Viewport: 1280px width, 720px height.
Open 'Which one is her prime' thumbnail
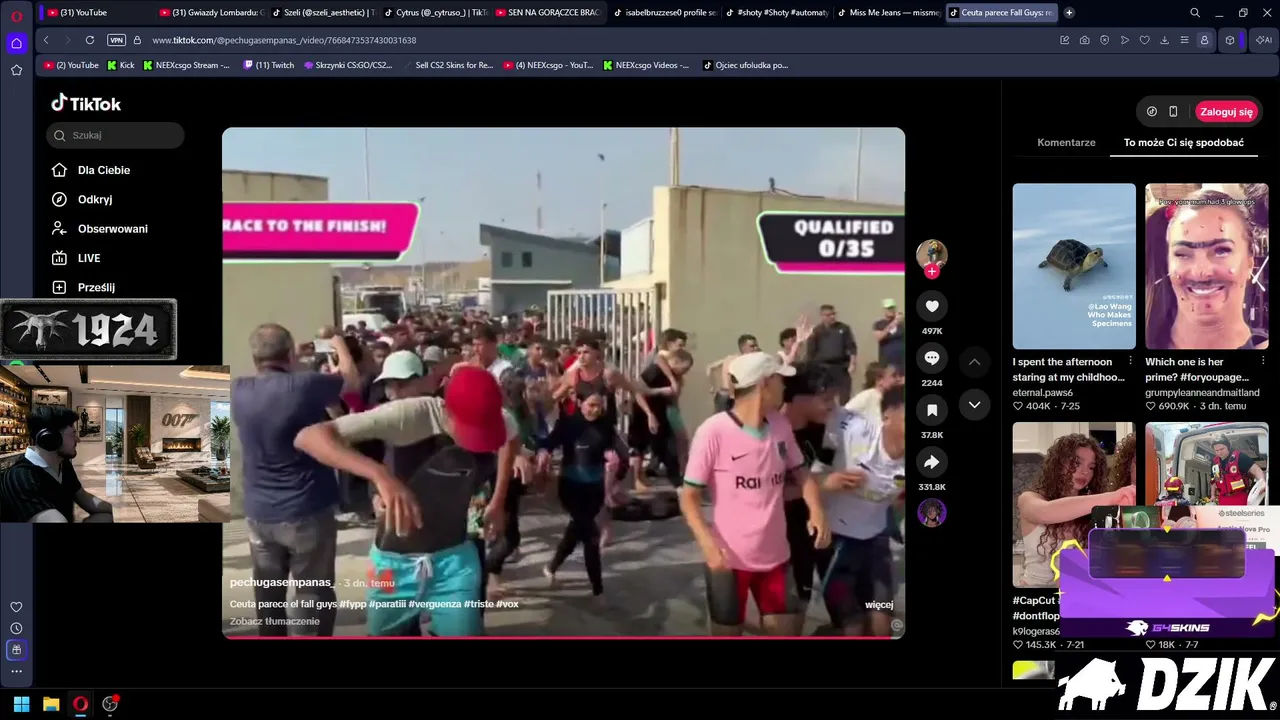[x=1207, y=266]
